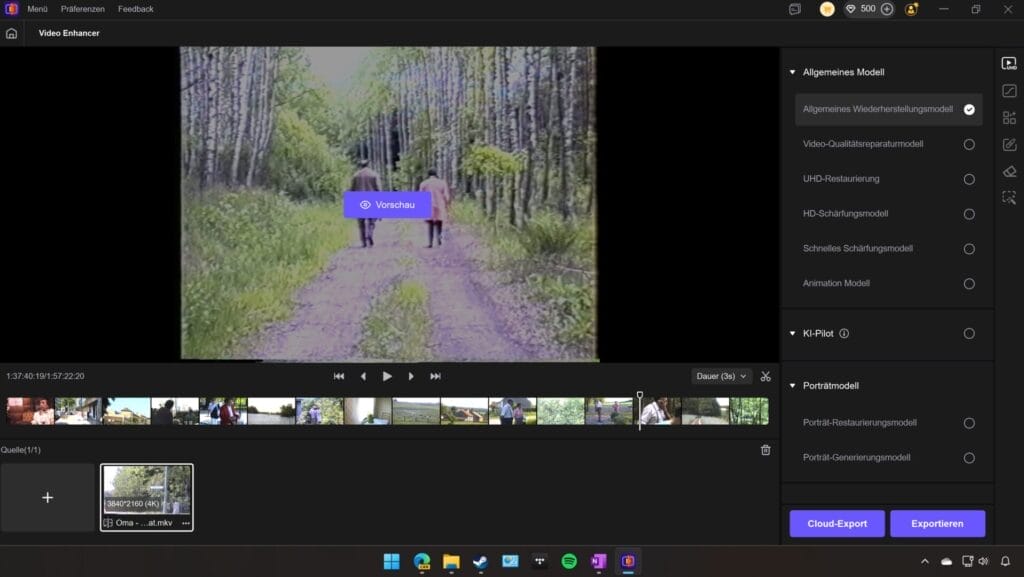Jump to the start of the video

click(x=339, y=376)
